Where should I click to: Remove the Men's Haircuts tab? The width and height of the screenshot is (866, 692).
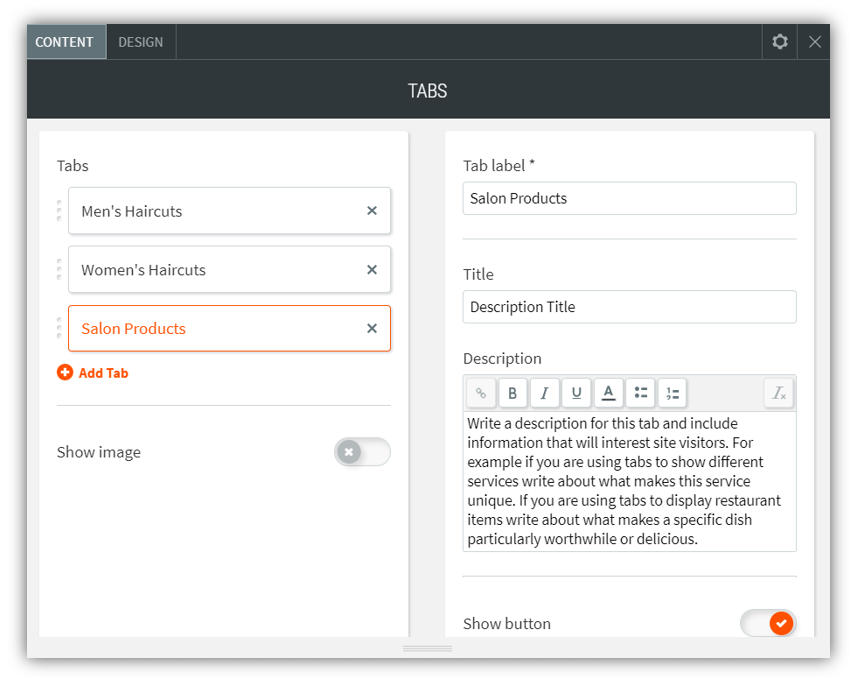pos(372,211)
